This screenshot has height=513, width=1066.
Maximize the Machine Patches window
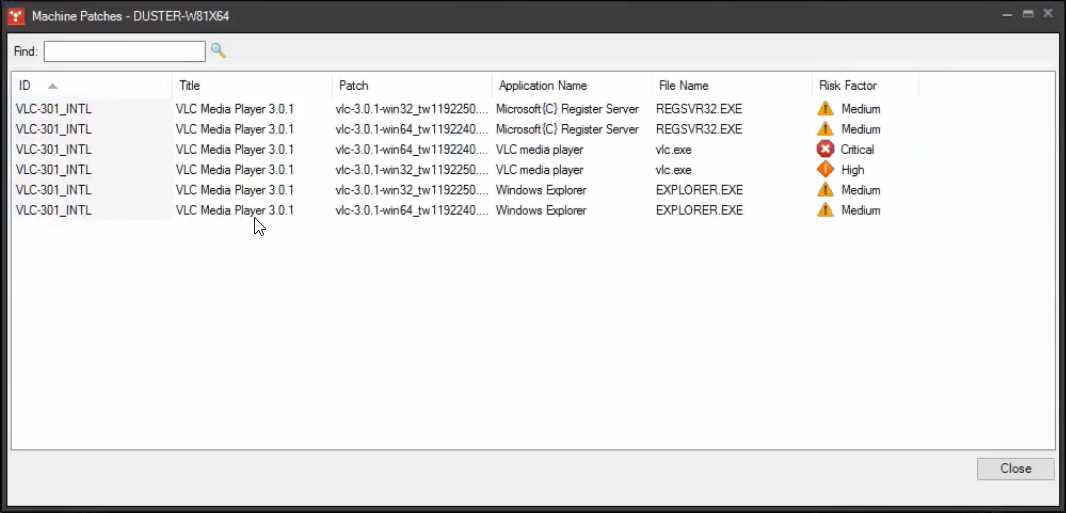pos(1027,14)
